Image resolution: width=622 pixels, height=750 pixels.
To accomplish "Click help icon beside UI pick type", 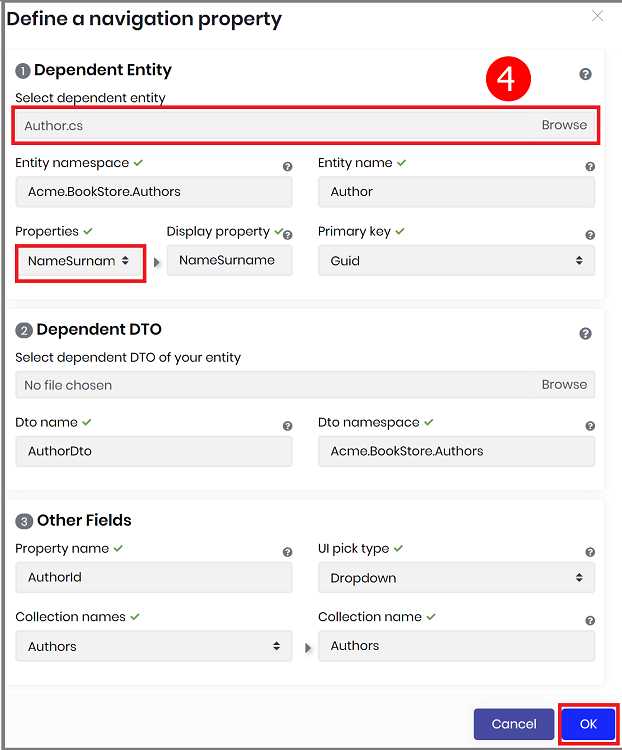I will pyautogui.click(x=590, y=552).
